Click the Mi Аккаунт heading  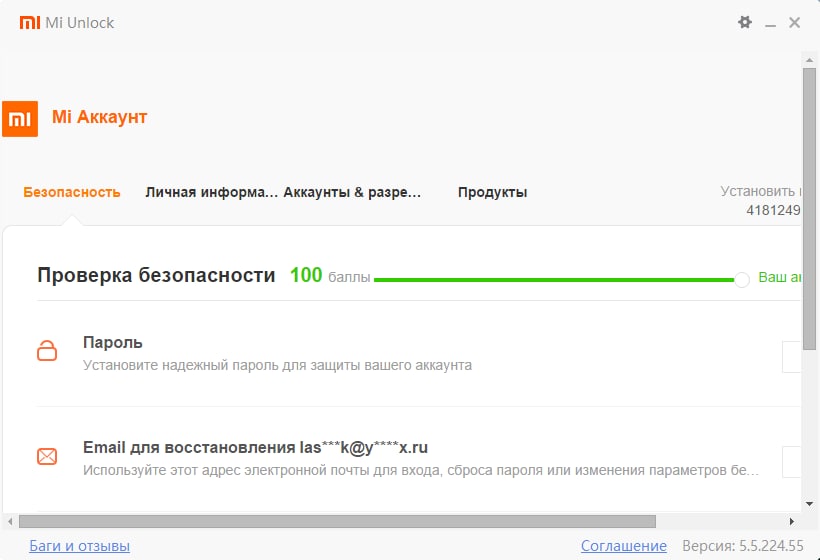99,117
